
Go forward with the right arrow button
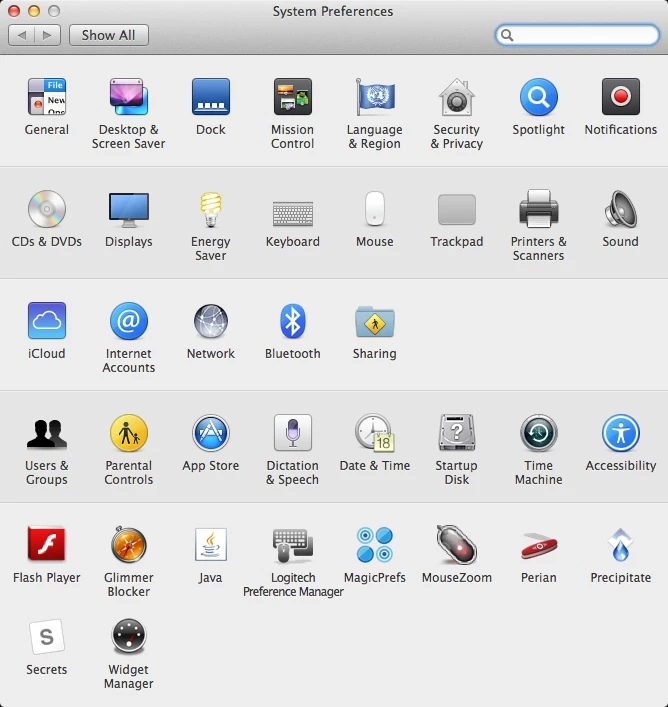[47, 35]
